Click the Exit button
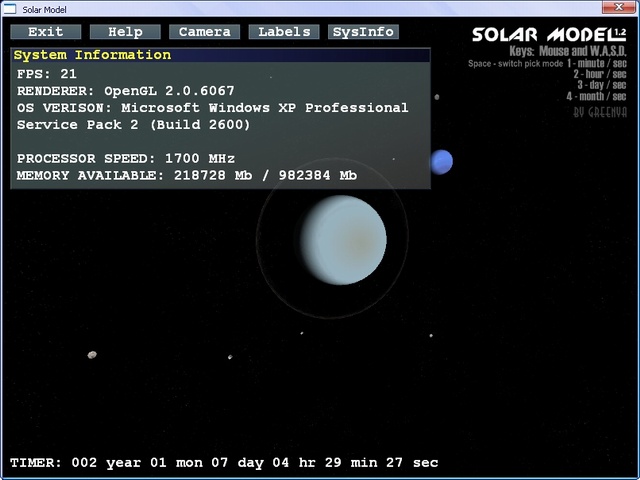The image size is (640, 480). click(x=45, y=32)
